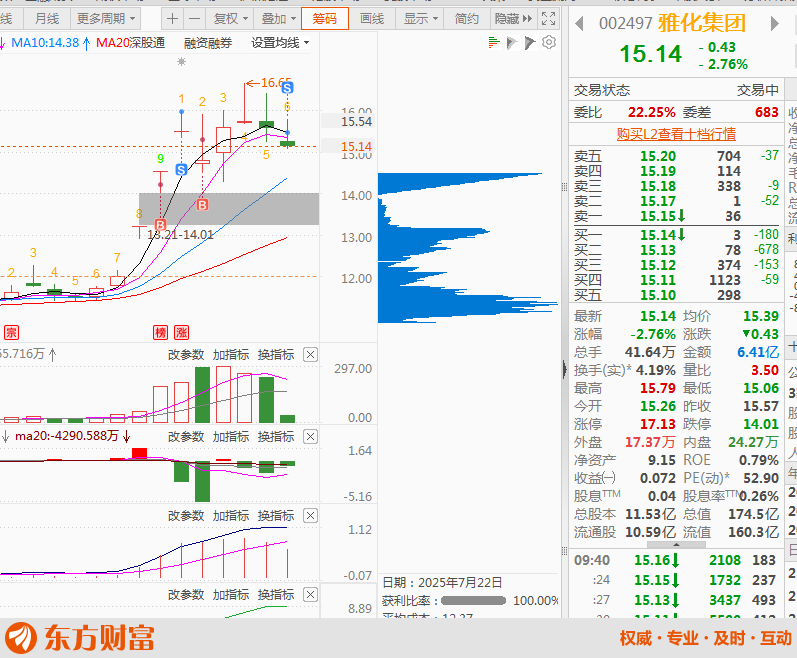Close the ma20 capital flow indicator panel
Screen dimensions: 797x658
tap(310, 436)
